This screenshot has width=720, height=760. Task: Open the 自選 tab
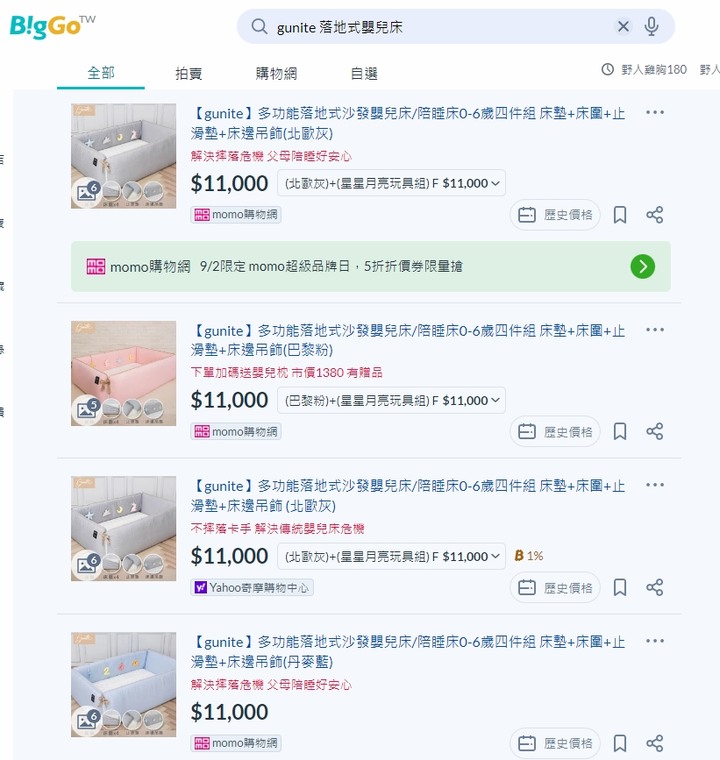pos(364,74)
